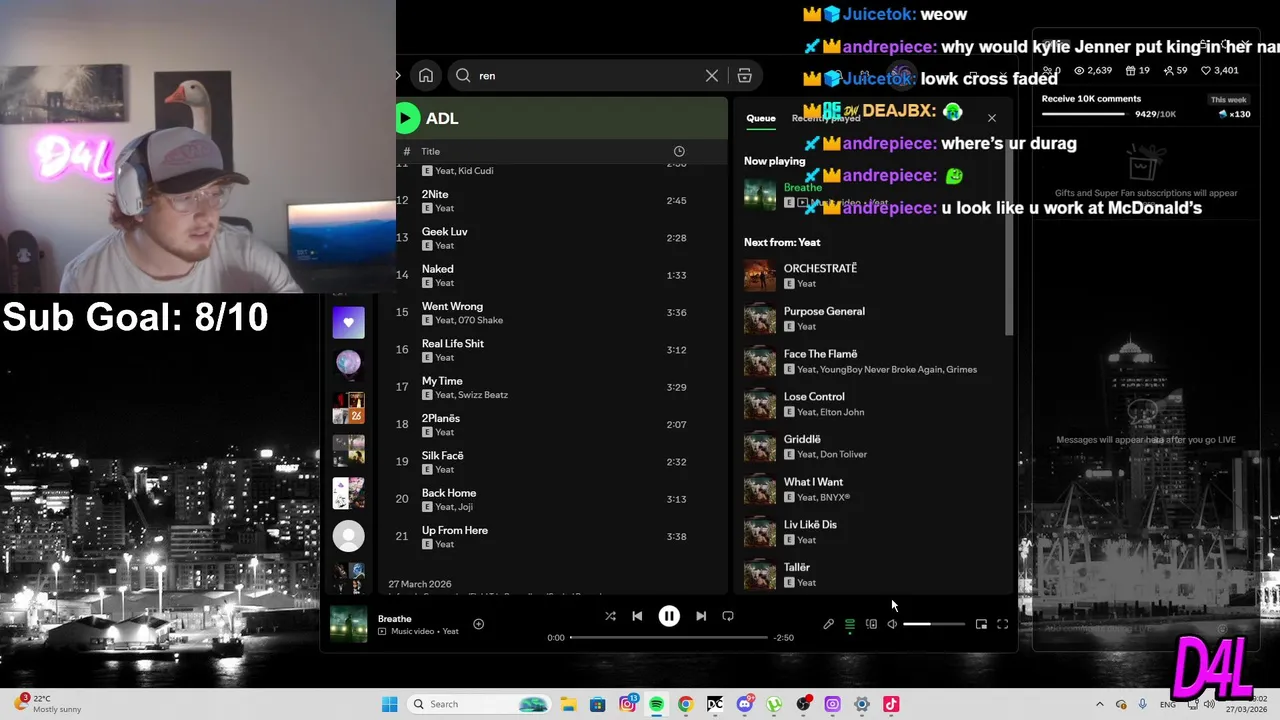Select Griddlë in the queue
Image resolution: width=1280 pixels, height=720 pixels.
(875, 446)
